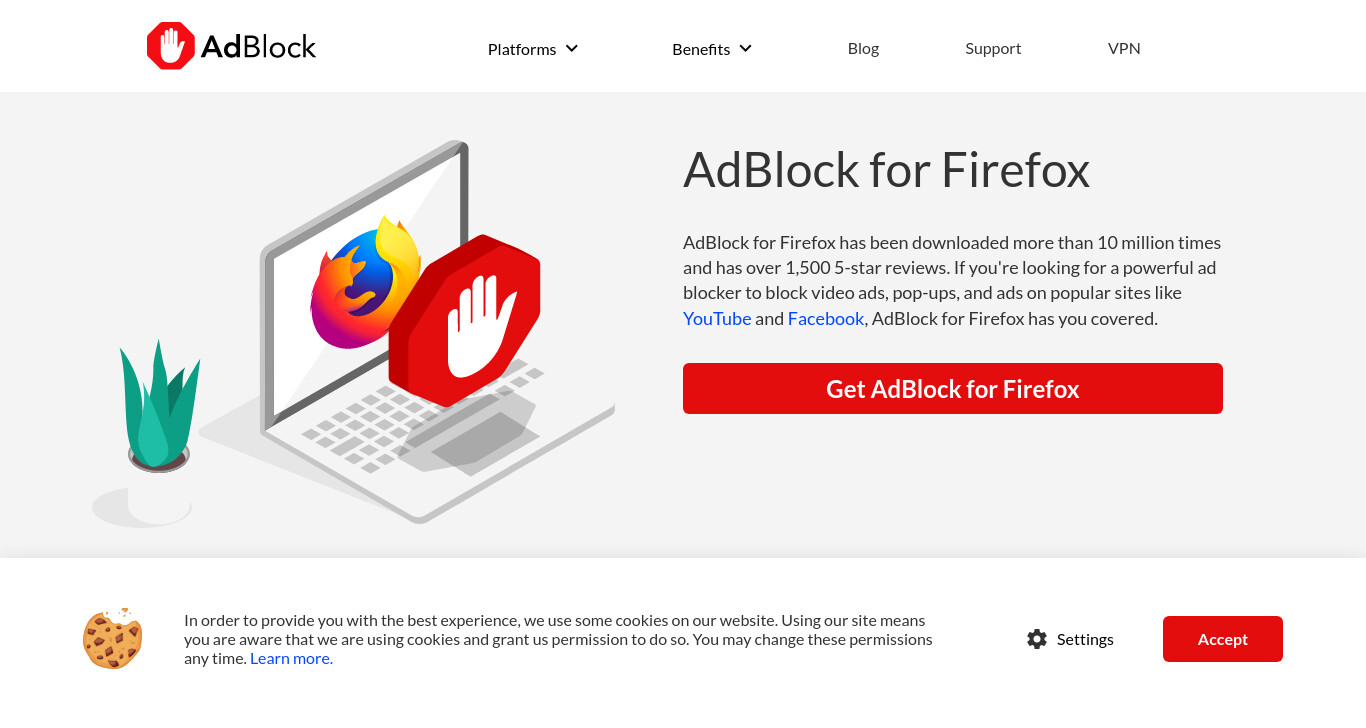Open cookie Settings

click(x=1070, y=639)
